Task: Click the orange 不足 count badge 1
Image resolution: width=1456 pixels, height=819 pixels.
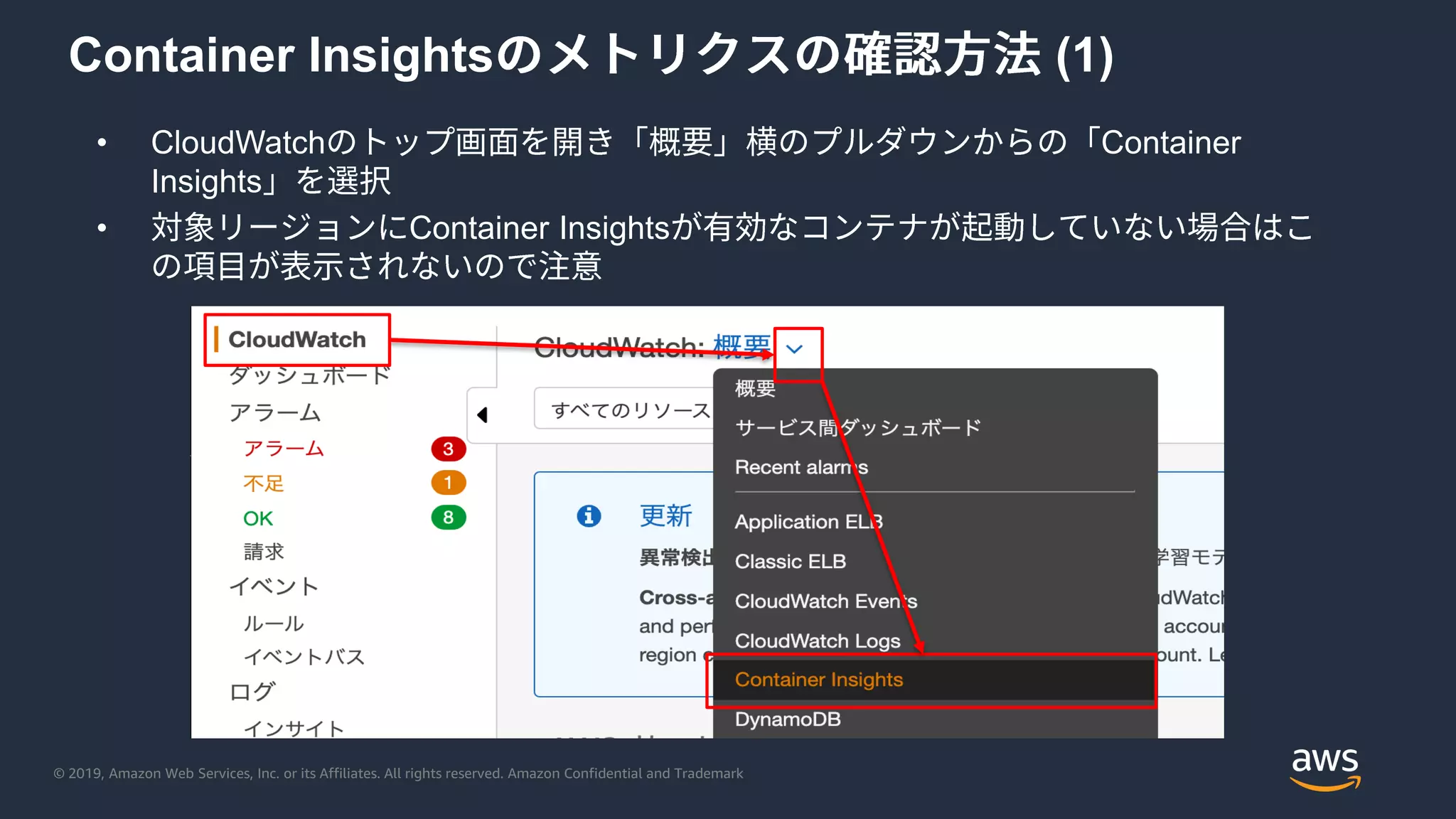Action: click(449, 483)
